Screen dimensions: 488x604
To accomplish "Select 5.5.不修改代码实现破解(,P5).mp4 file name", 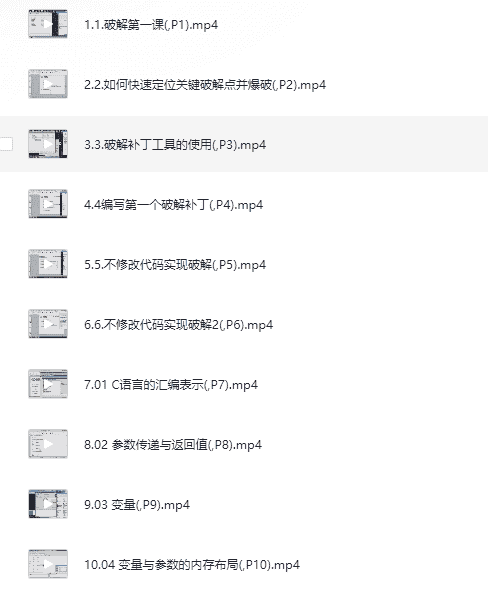I will 175,265.
